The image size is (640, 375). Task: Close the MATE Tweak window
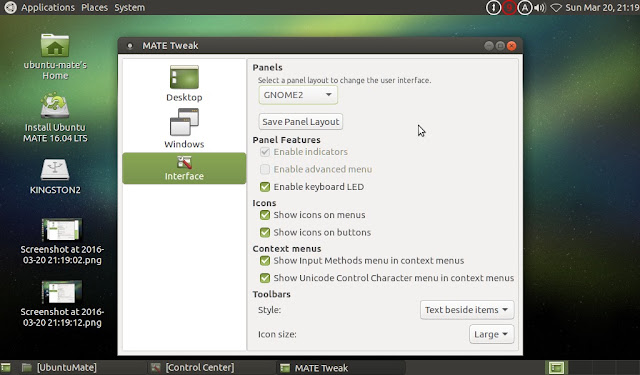[511, 46]
